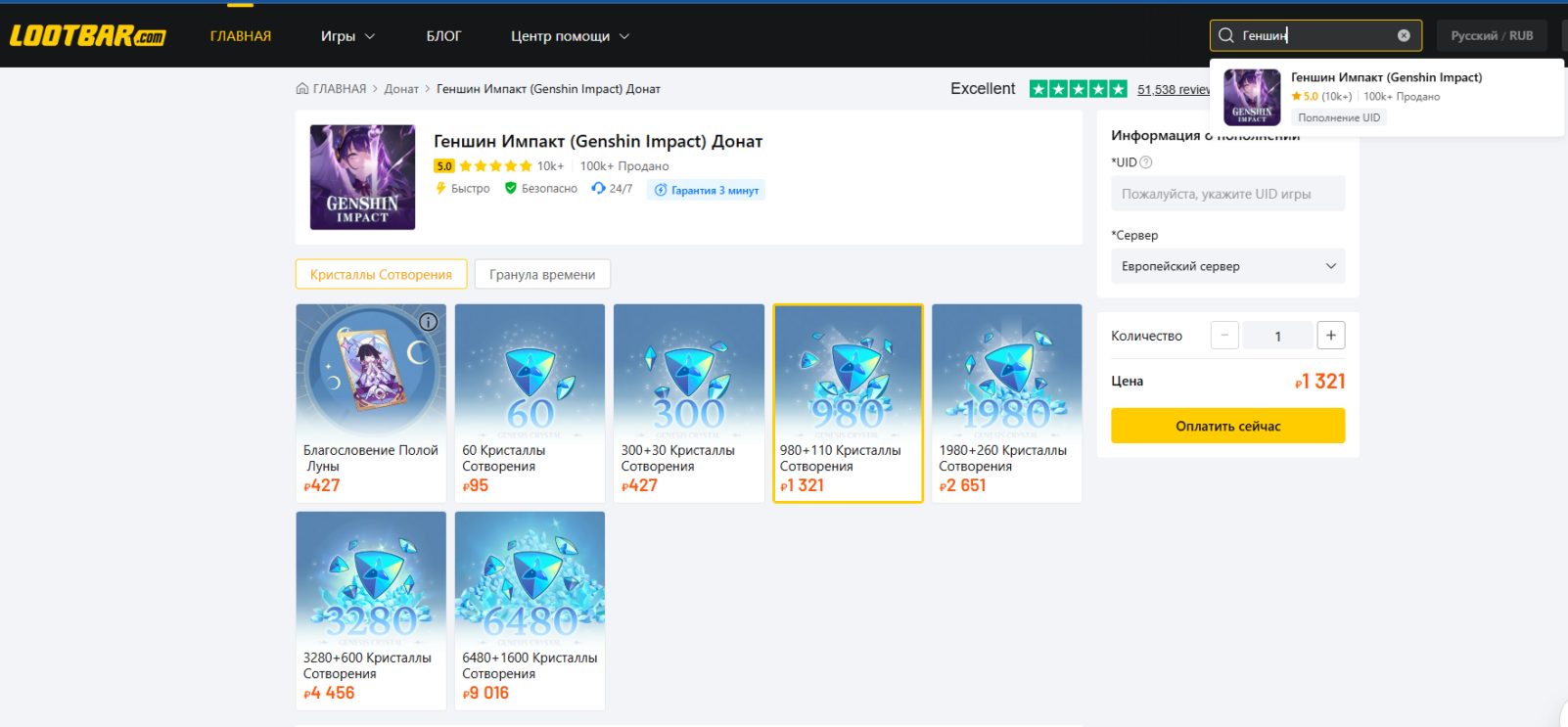The width and height of the screenshot is (1568, 727).
Task: Click the 24/7 headset support icon
Action: 598,189
